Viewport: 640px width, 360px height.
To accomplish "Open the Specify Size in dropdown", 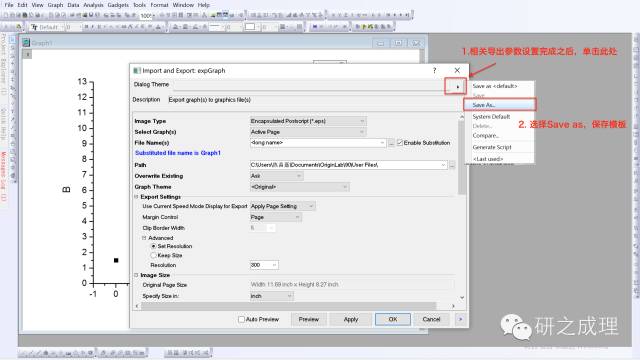I will (271, 296).
